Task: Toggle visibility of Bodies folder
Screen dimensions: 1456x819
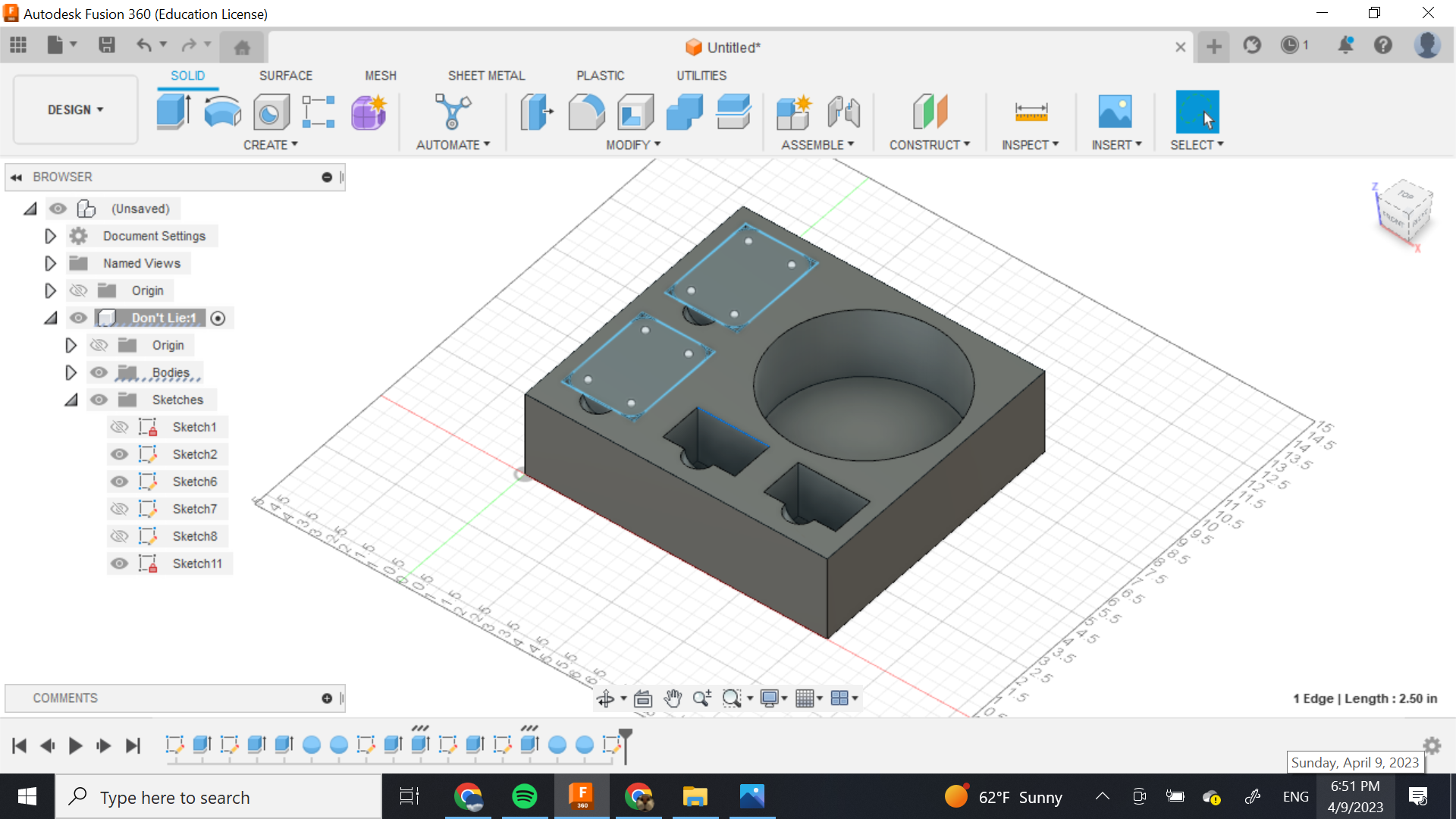Action: point(99,372)
